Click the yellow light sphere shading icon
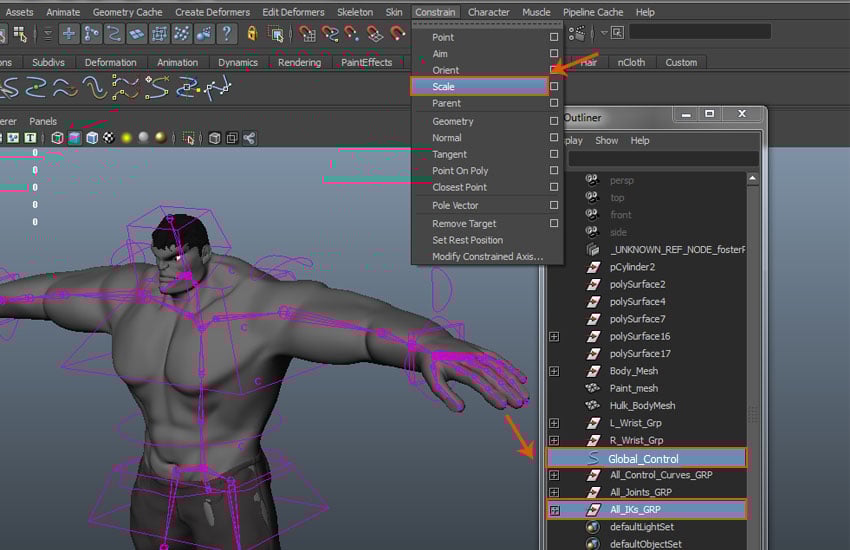The image size is (850, 550). click(127, 138)
